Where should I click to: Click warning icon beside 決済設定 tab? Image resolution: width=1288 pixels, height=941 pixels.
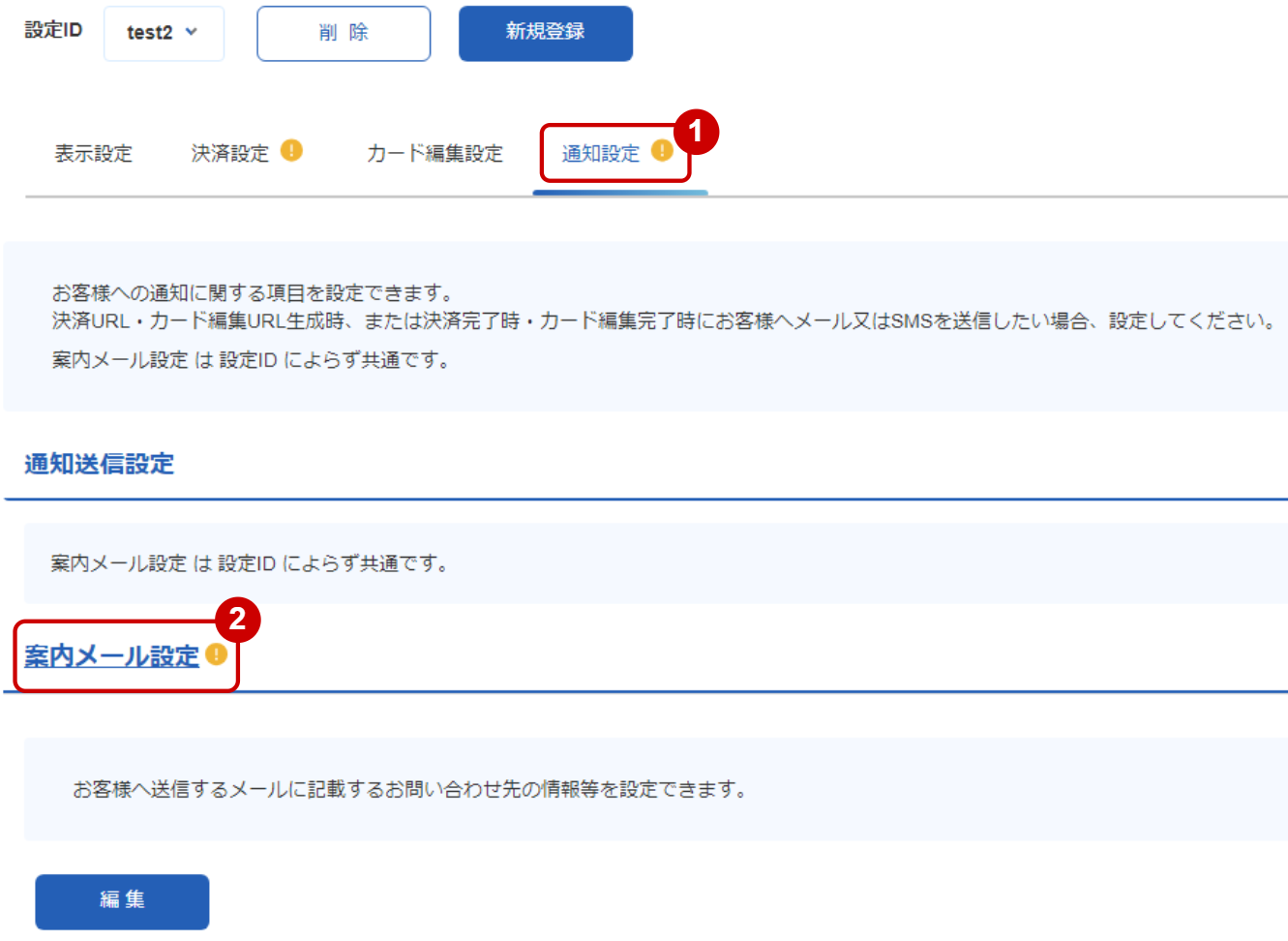[291, 151]
